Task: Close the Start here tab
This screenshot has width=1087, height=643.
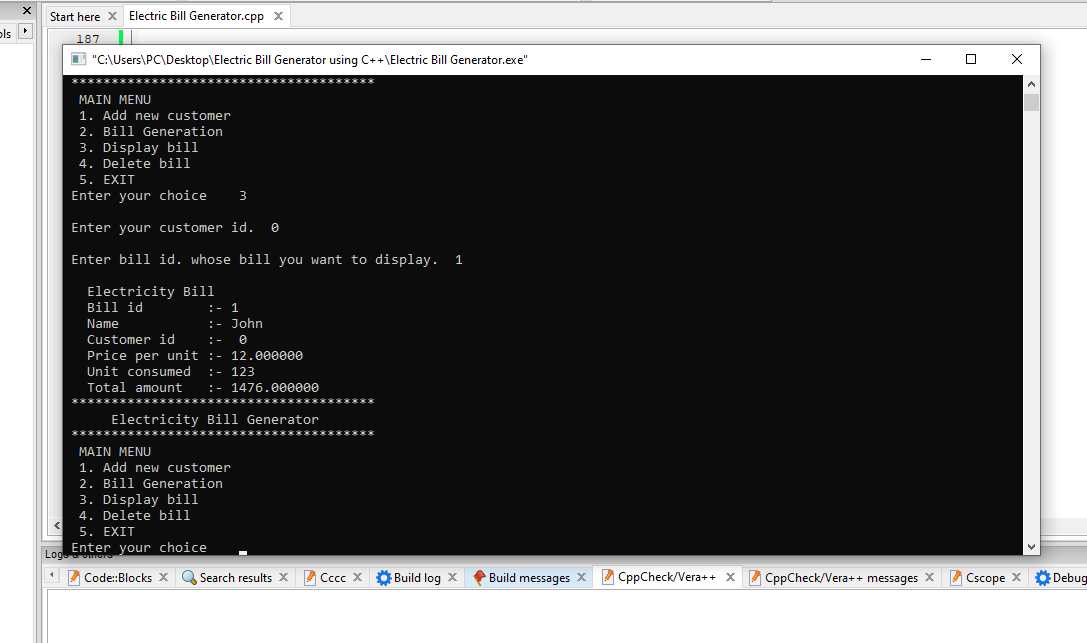Action: point(112,16)
